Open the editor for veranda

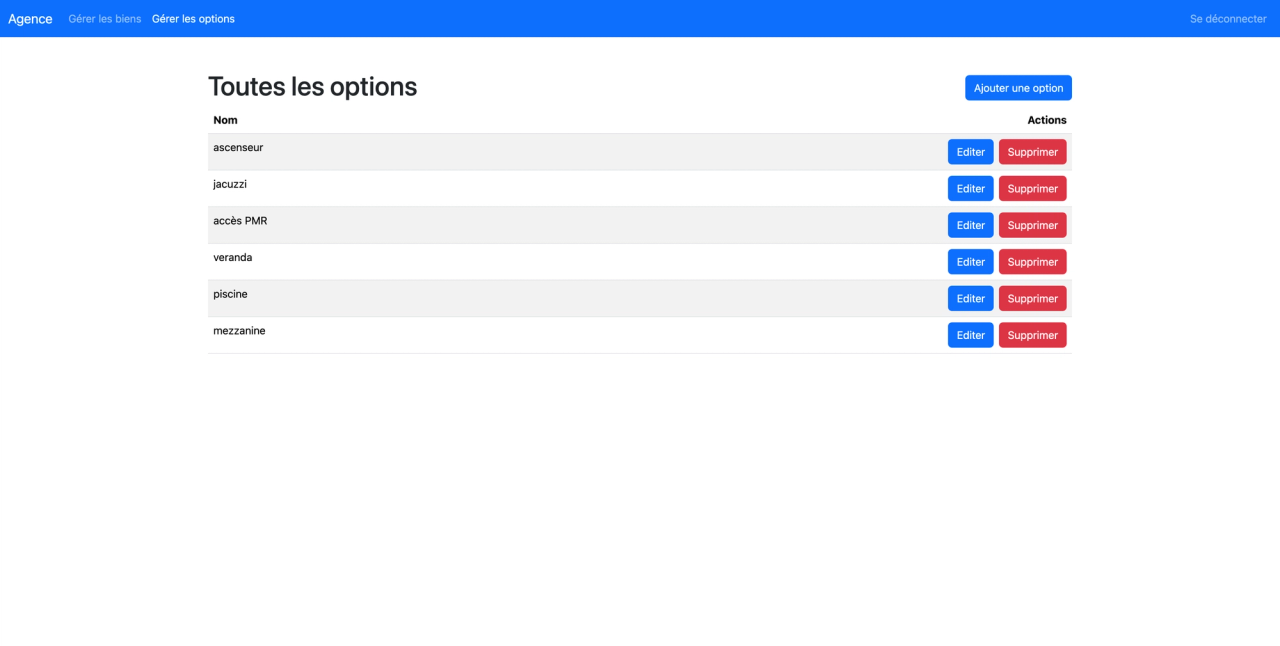970,262
